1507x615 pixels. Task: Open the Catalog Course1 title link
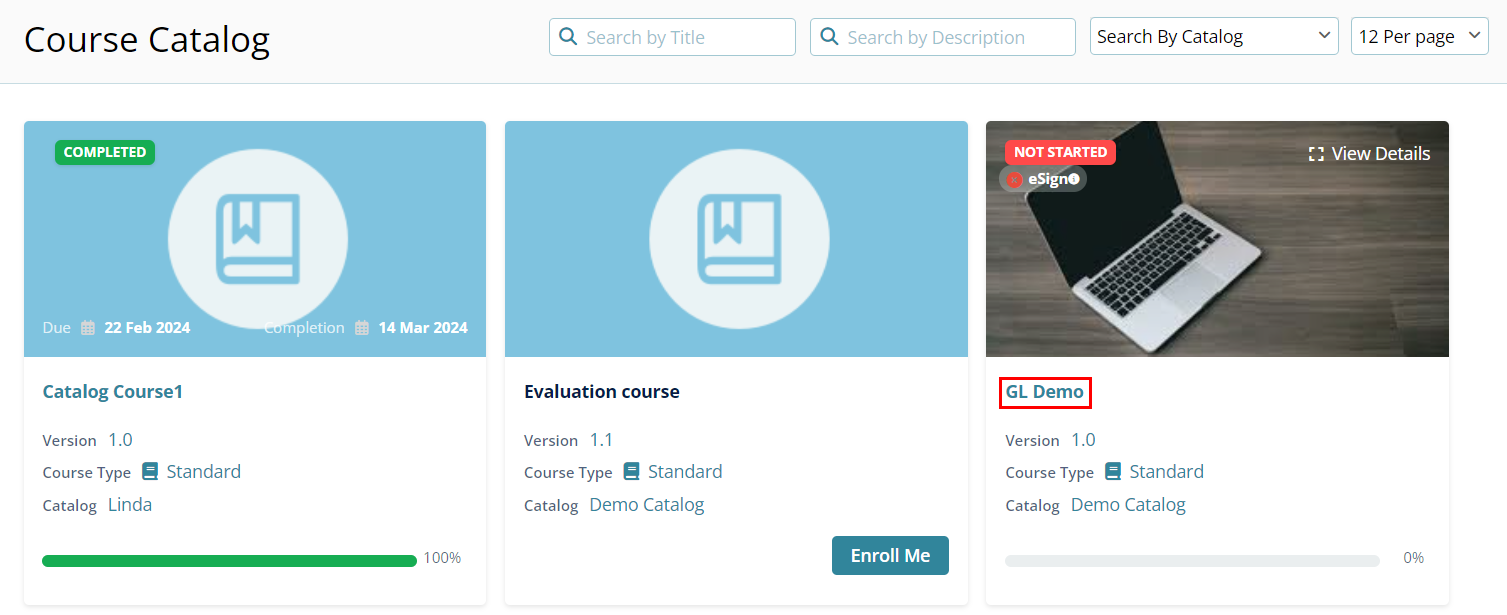pyautogui.click(x=112, y=392)
